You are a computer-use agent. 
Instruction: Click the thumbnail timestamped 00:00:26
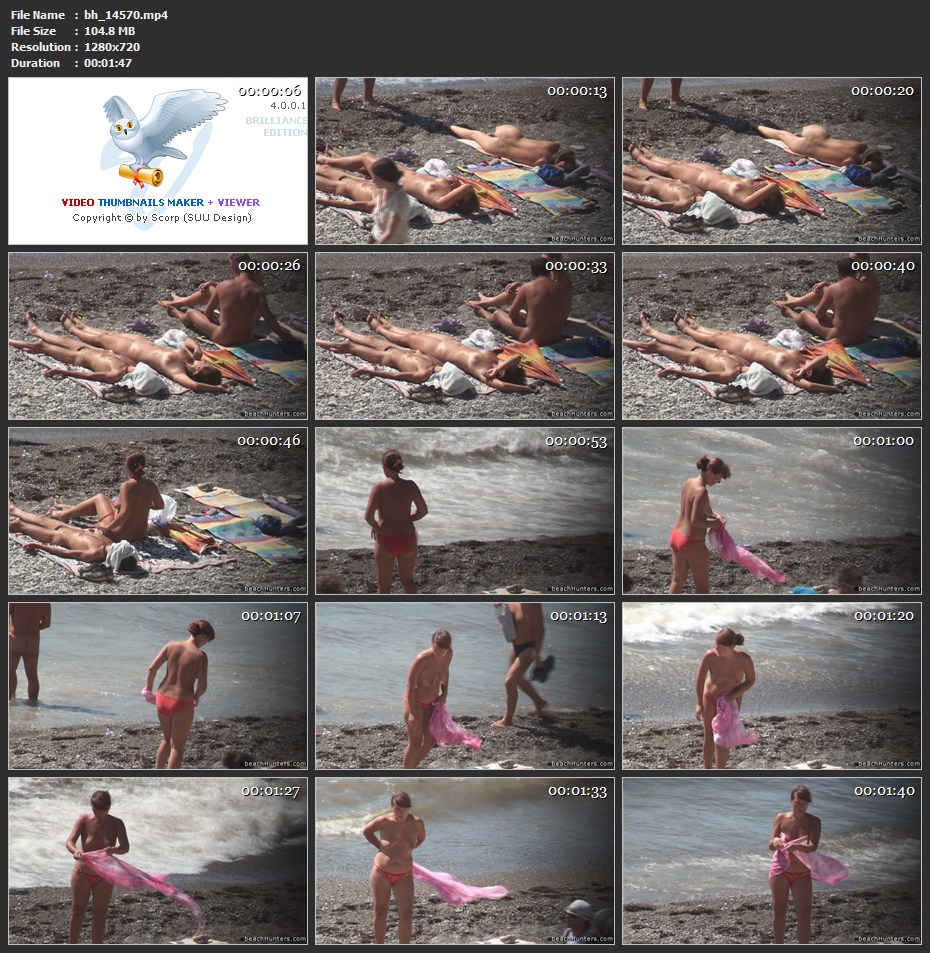click(x=158, y=336)
